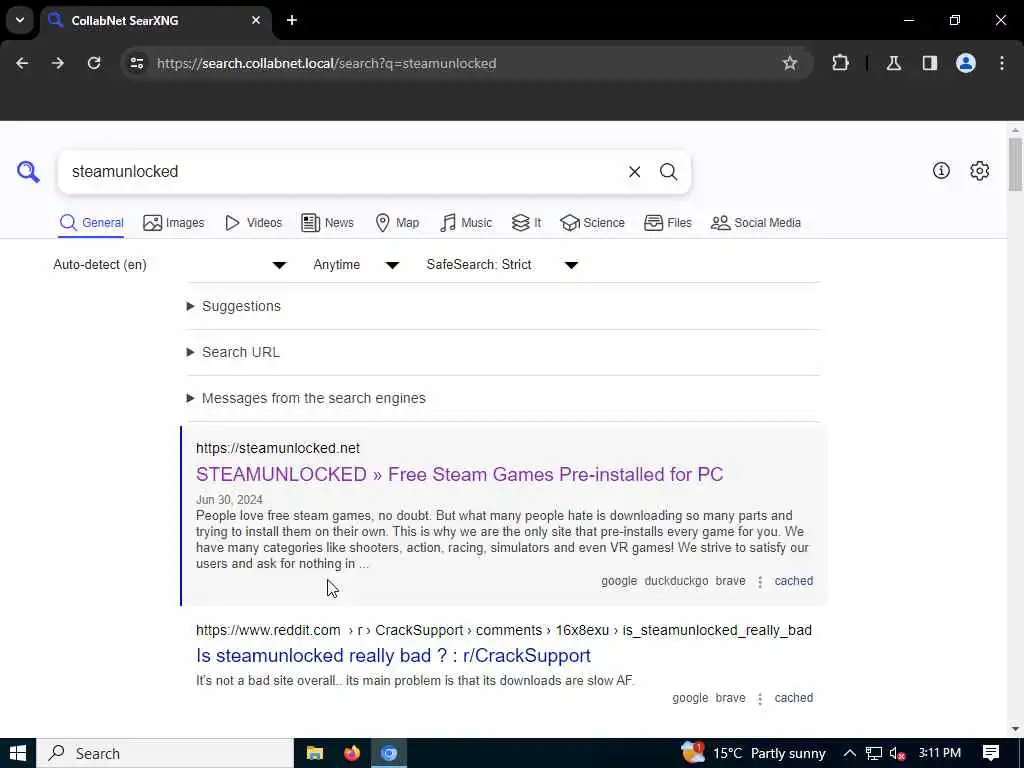The height and width of the screenshot is (768, 1024).
Task: Switch to the Files category tab
Action: pyautogui.click(x=667, y=223)
